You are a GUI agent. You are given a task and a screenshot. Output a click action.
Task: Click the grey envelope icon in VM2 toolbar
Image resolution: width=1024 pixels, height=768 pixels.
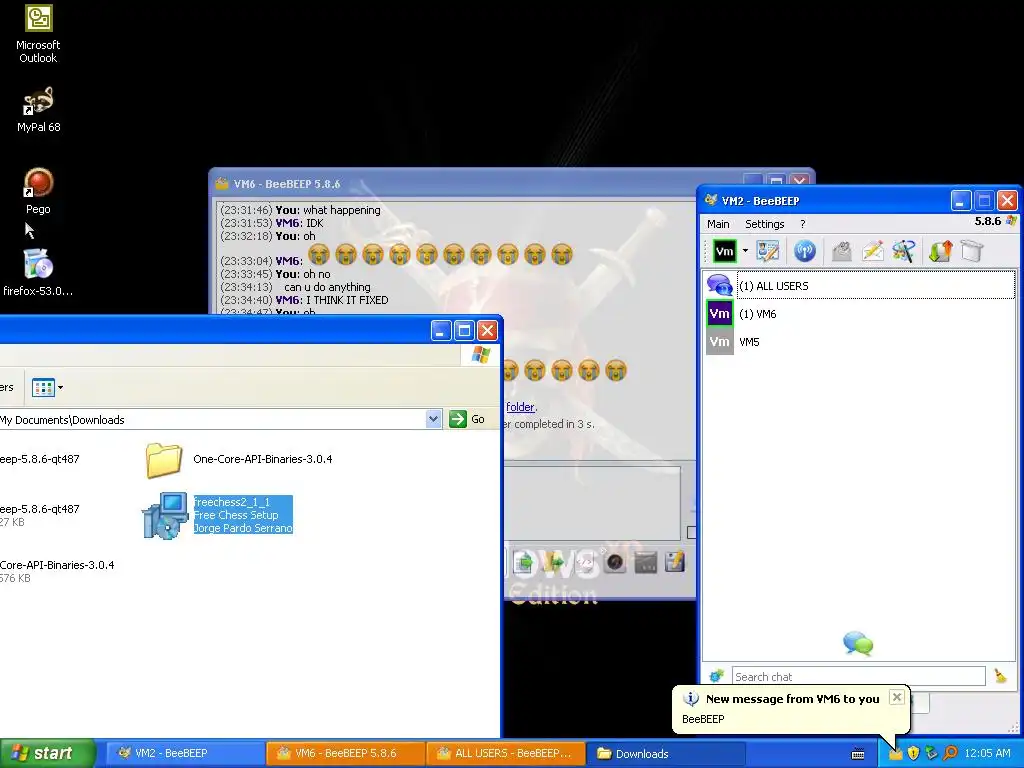coord(842,251)
